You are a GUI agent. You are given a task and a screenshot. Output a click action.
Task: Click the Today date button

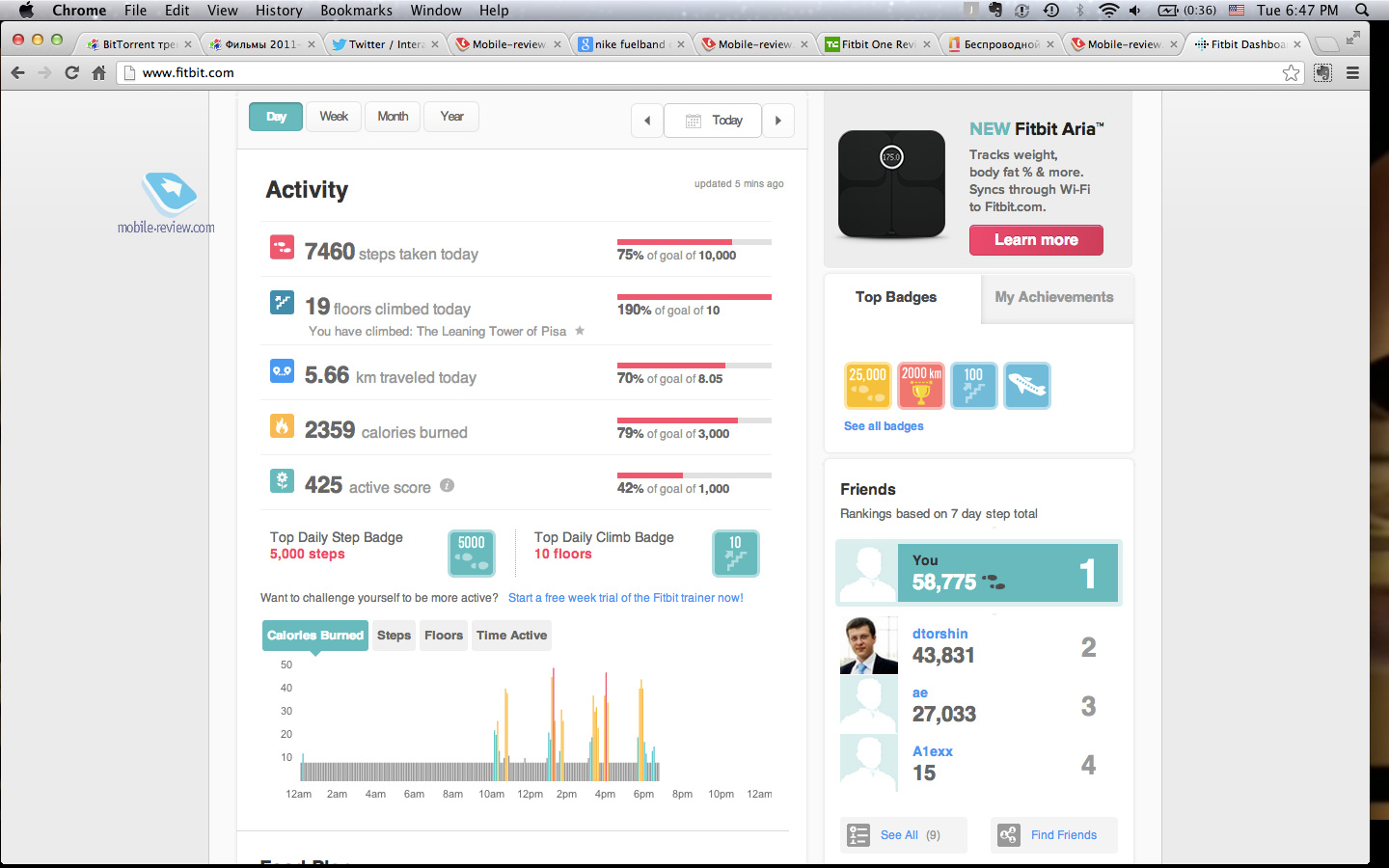713,121
